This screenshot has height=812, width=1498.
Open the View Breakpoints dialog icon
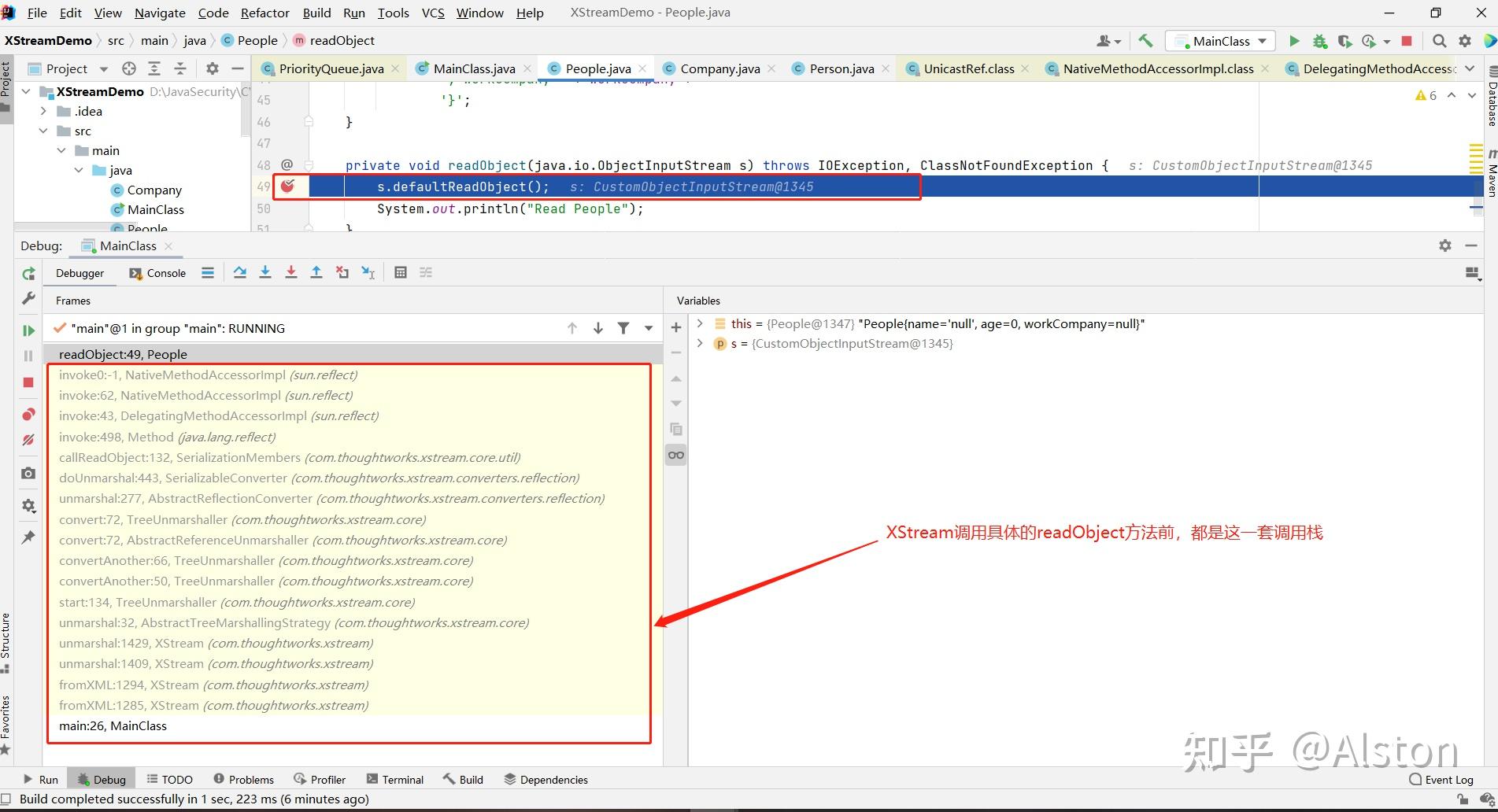(x=28, y=415)
